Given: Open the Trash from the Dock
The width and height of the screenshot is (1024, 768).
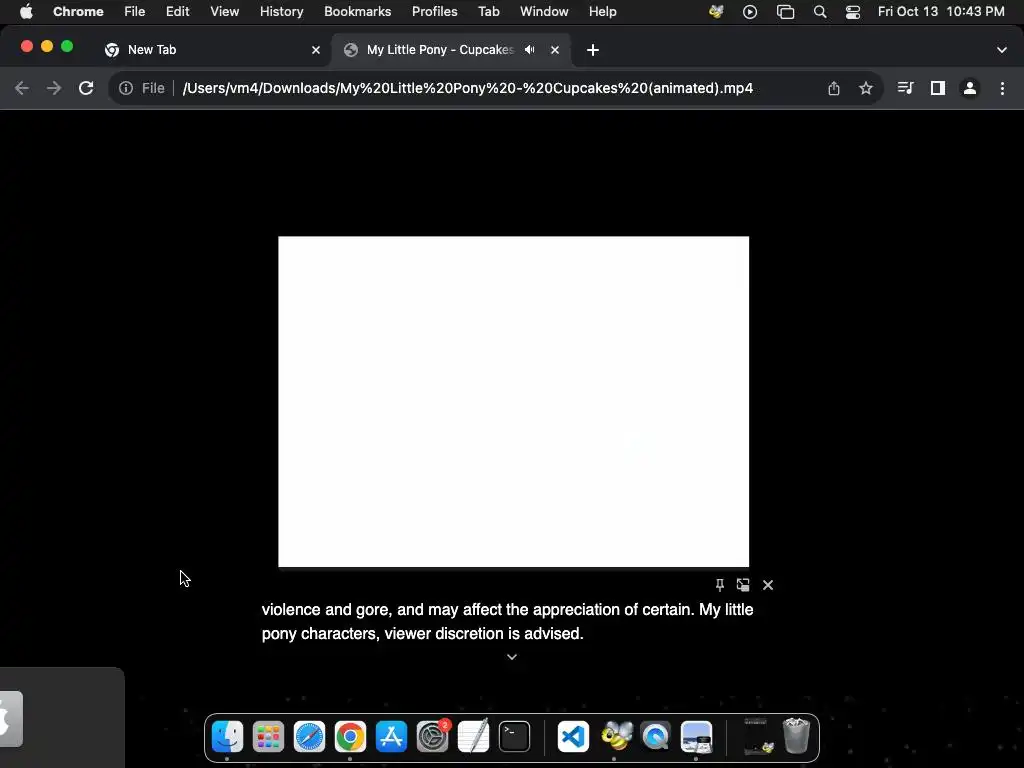Looking at the screenshot, I should tap(796, 735).
